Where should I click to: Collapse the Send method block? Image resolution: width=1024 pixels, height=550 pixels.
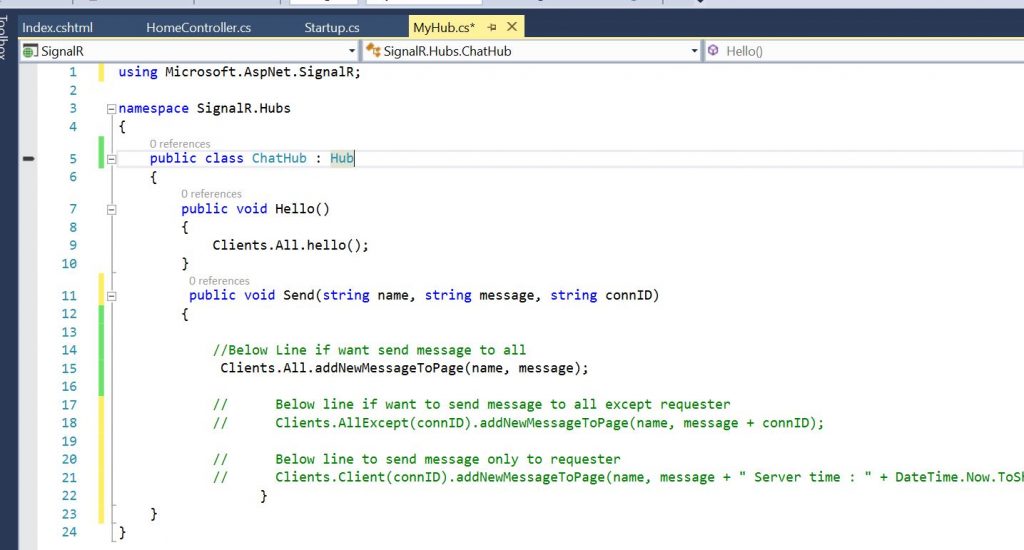[112, 296]
